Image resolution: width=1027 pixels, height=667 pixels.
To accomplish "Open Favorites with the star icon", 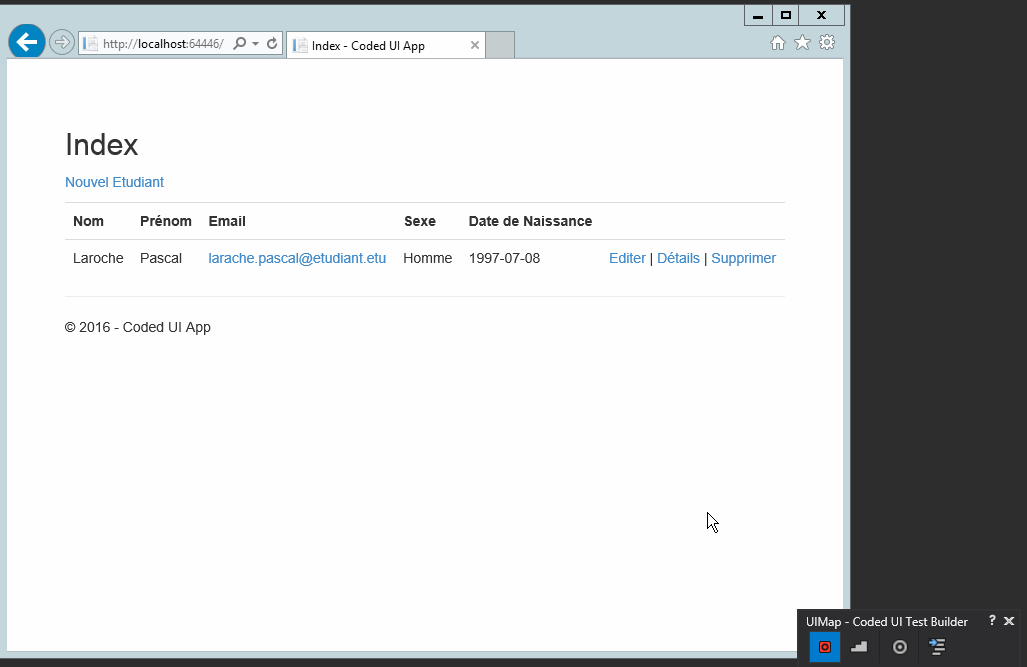I will click(x=802, y=43).
